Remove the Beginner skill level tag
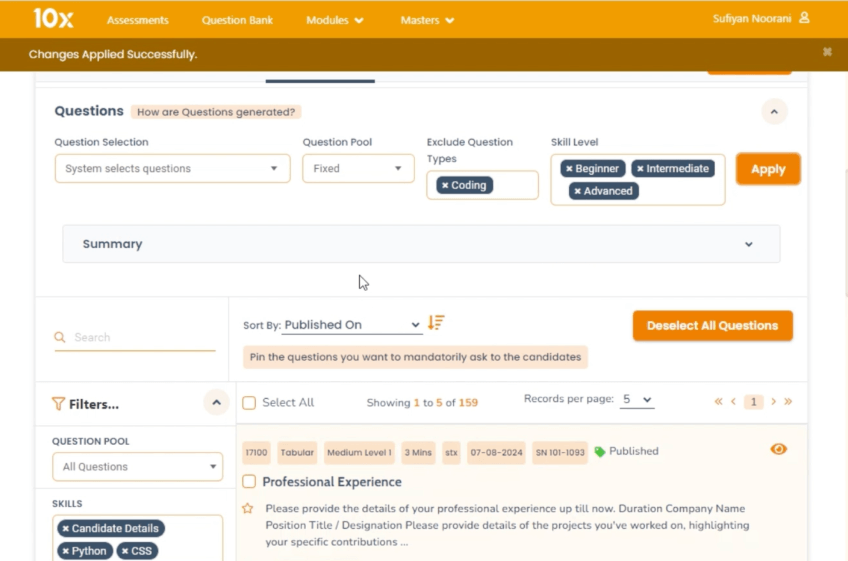The image size is (848, 561). point(569,169)
